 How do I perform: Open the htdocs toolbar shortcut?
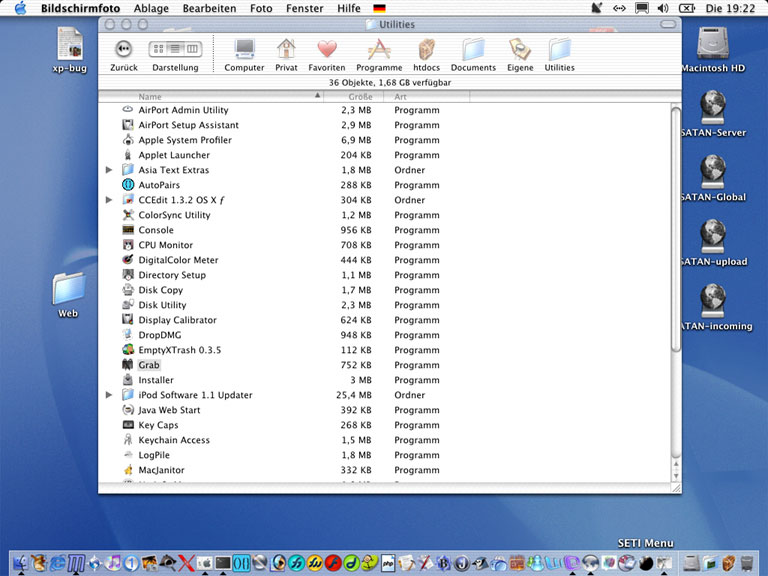click(x=426, y=55)
